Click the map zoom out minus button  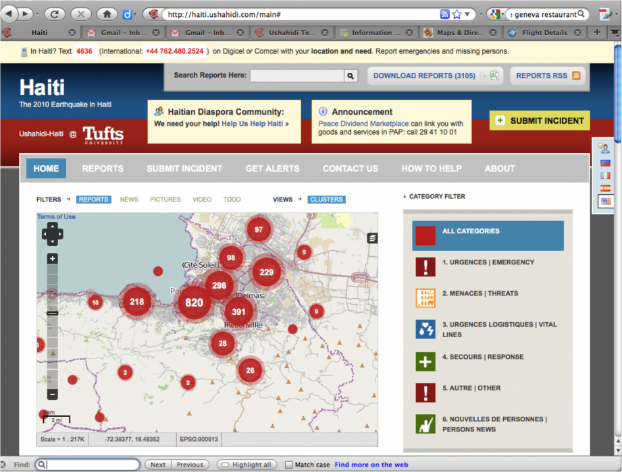52,395
